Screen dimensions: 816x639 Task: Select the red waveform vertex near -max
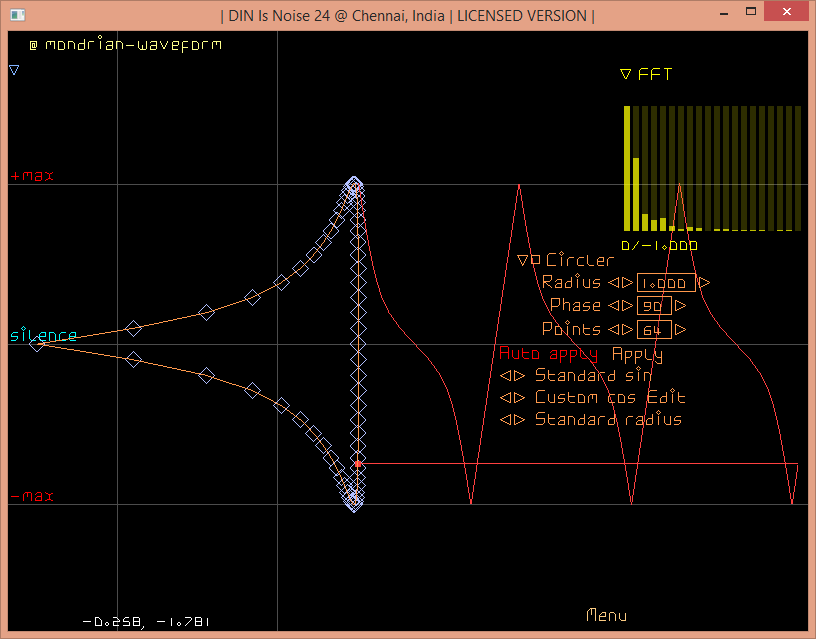click(358, 464)
